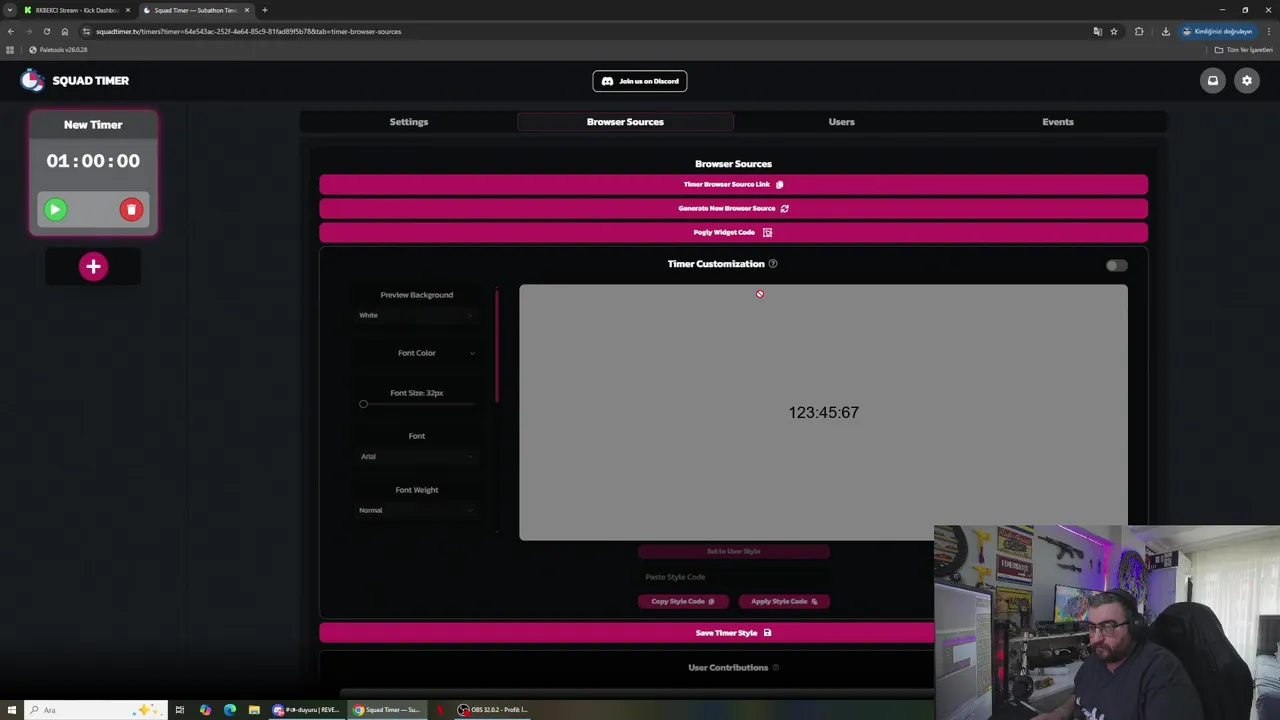Switch to the Settings tab
Image resolution: width=1280 pixels, height=720 pixels.
tap(408, 122)
